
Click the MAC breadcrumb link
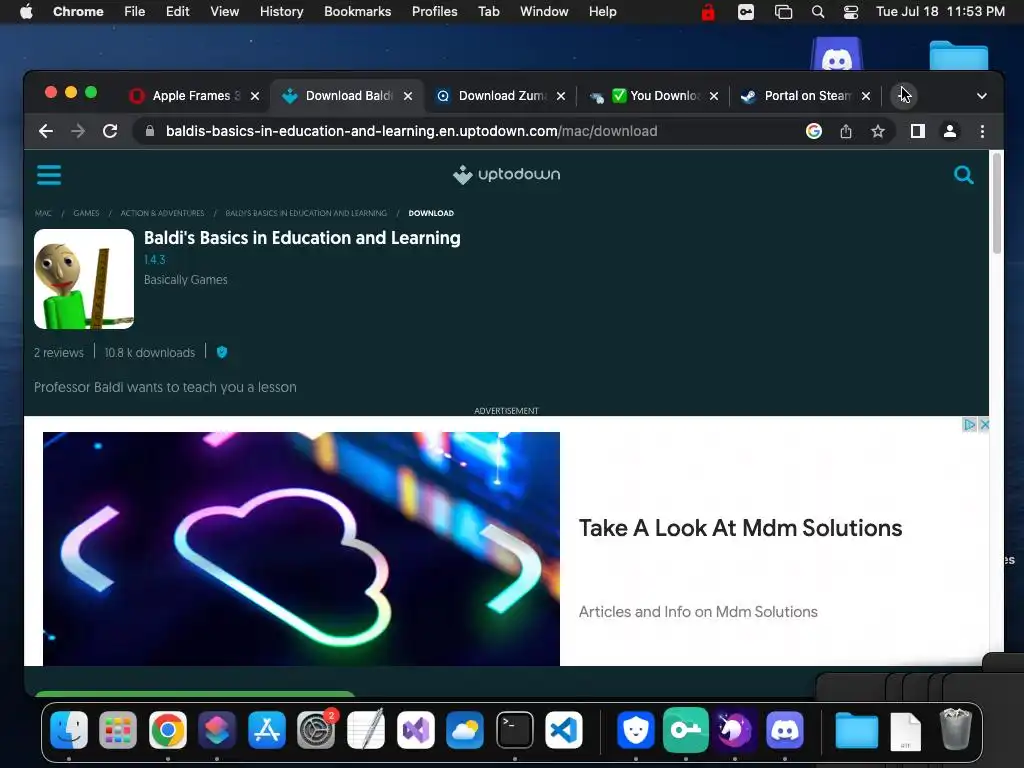tap(43, 213)
